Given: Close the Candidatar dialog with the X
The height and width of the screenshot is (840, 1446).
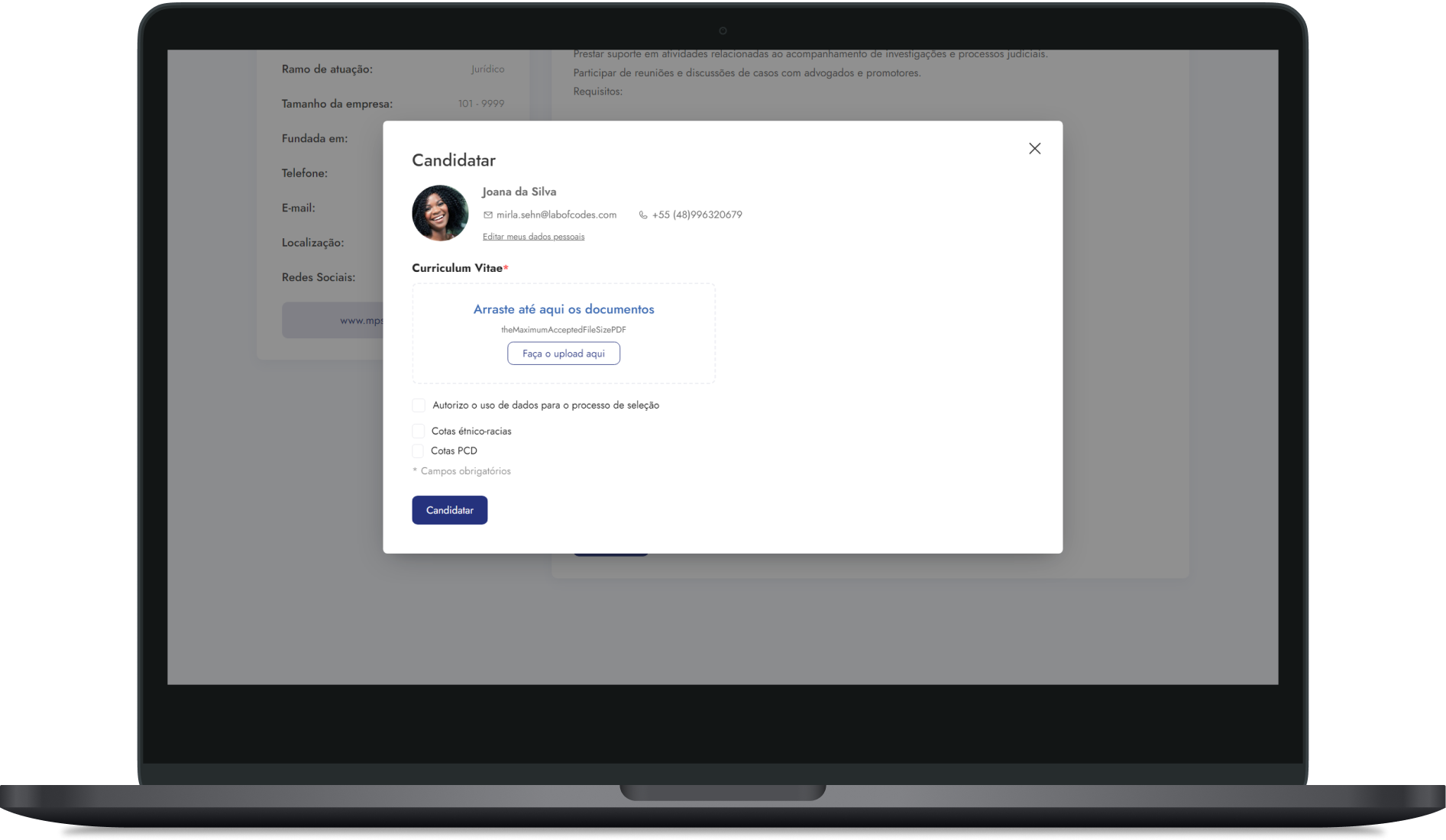Looking at the screenshot, I should pos(1034,149).
